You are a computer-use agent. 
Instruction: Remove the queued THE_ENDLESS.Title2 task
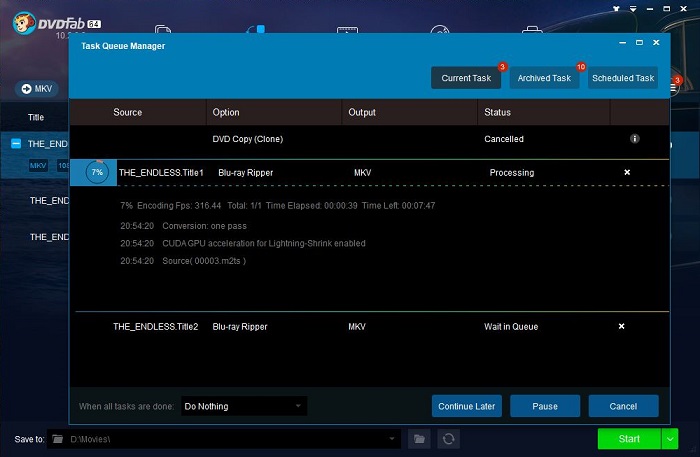click(621, 326)
